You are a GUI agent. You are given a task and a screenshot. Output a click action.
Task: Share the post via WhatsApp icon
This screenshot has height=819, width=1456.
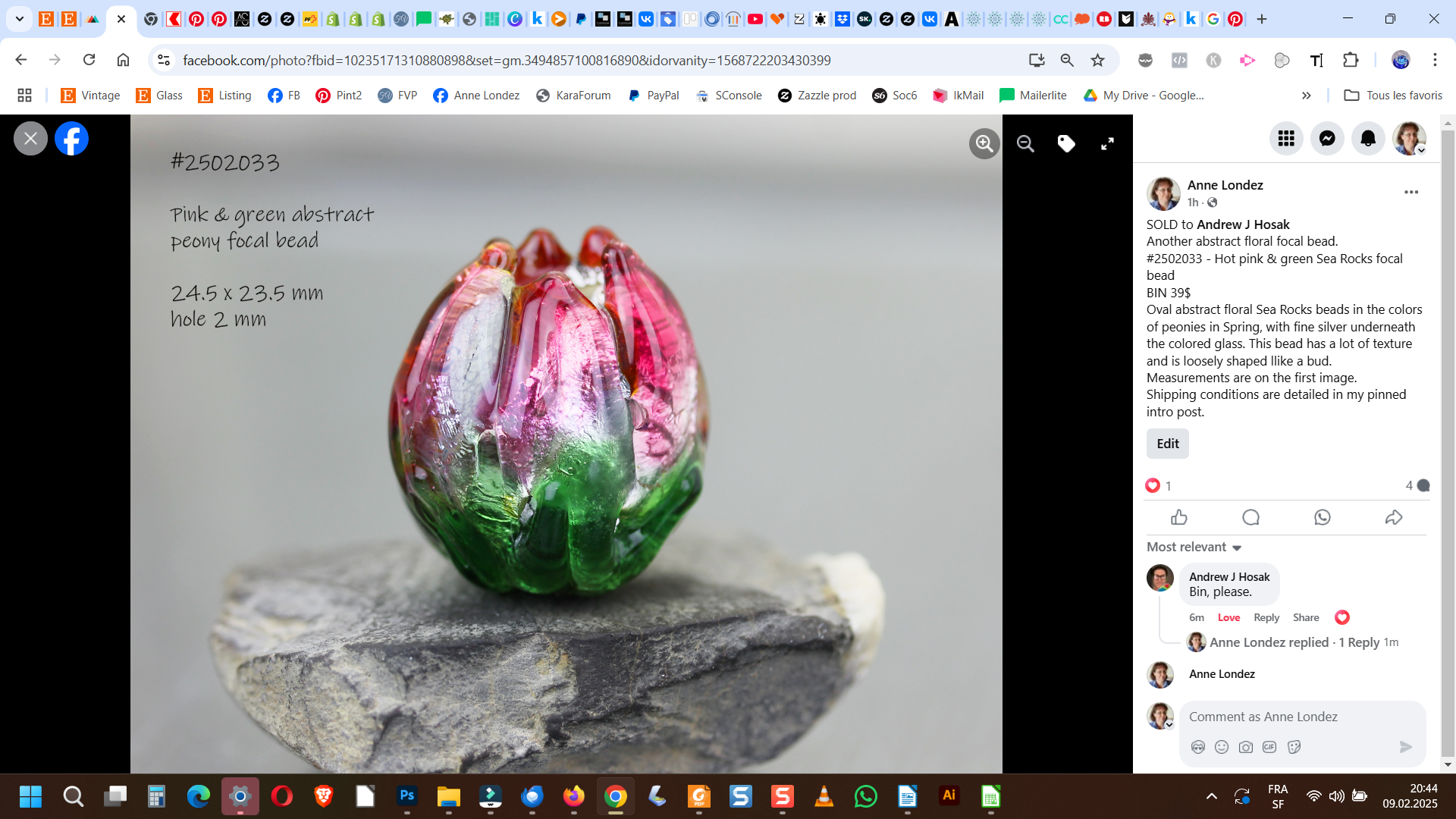(x=1323, y=517)
